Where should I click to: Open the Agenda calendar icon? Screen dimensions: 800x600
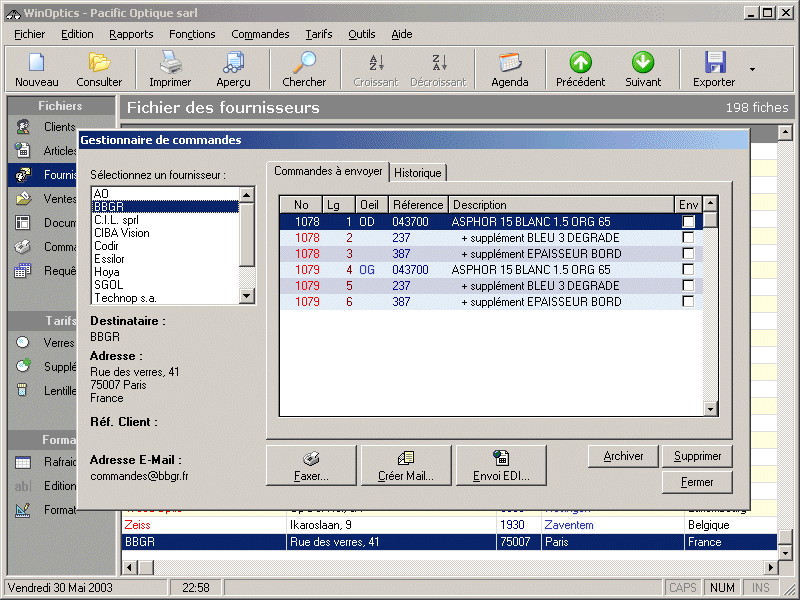[x=510, y=64]
